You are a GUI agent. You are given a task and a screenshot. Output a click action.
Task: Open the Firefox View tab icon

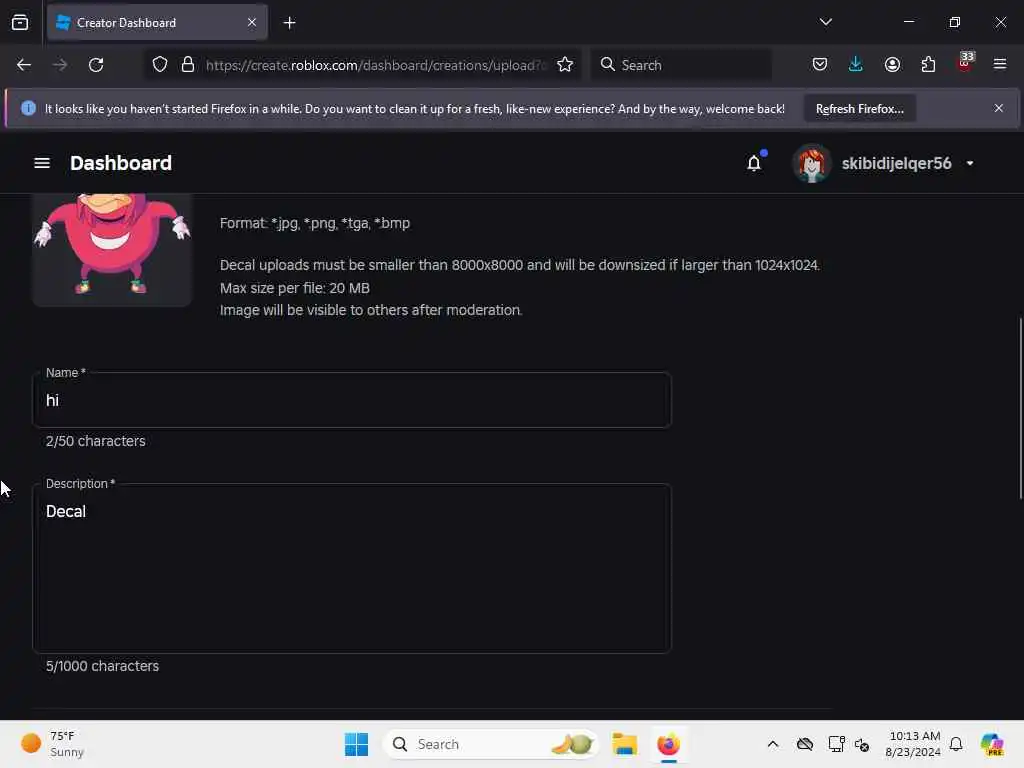[x=20, y=23]
